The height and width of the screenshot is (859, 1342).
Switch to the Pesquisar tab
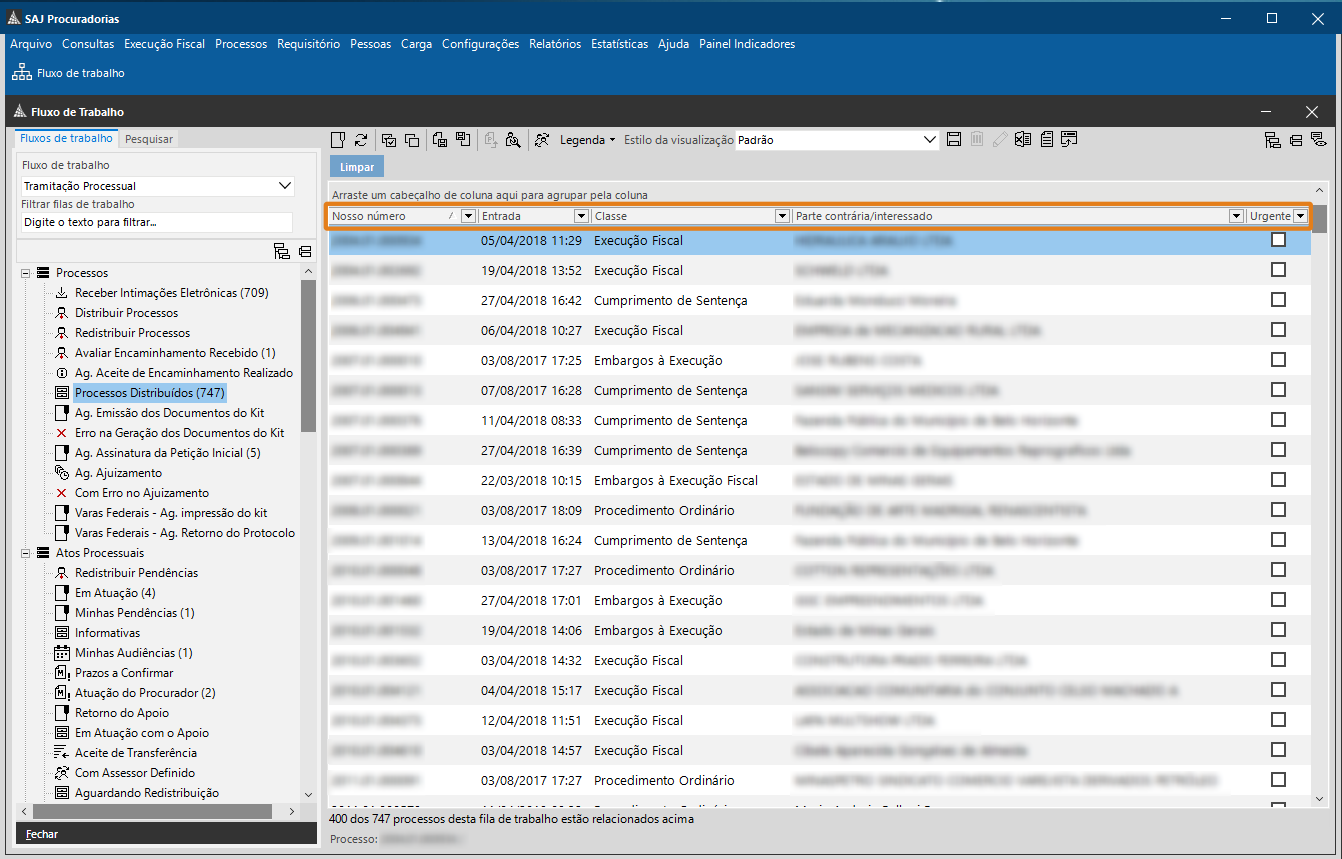pos(148,139)
